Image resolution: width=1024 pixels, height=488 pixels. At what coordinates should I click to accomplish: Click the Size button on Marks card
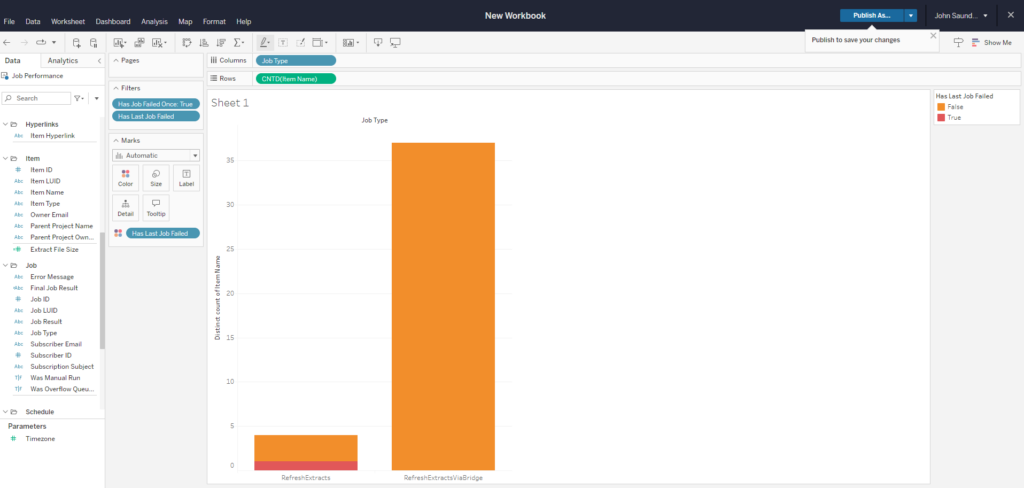click(156, 178)
